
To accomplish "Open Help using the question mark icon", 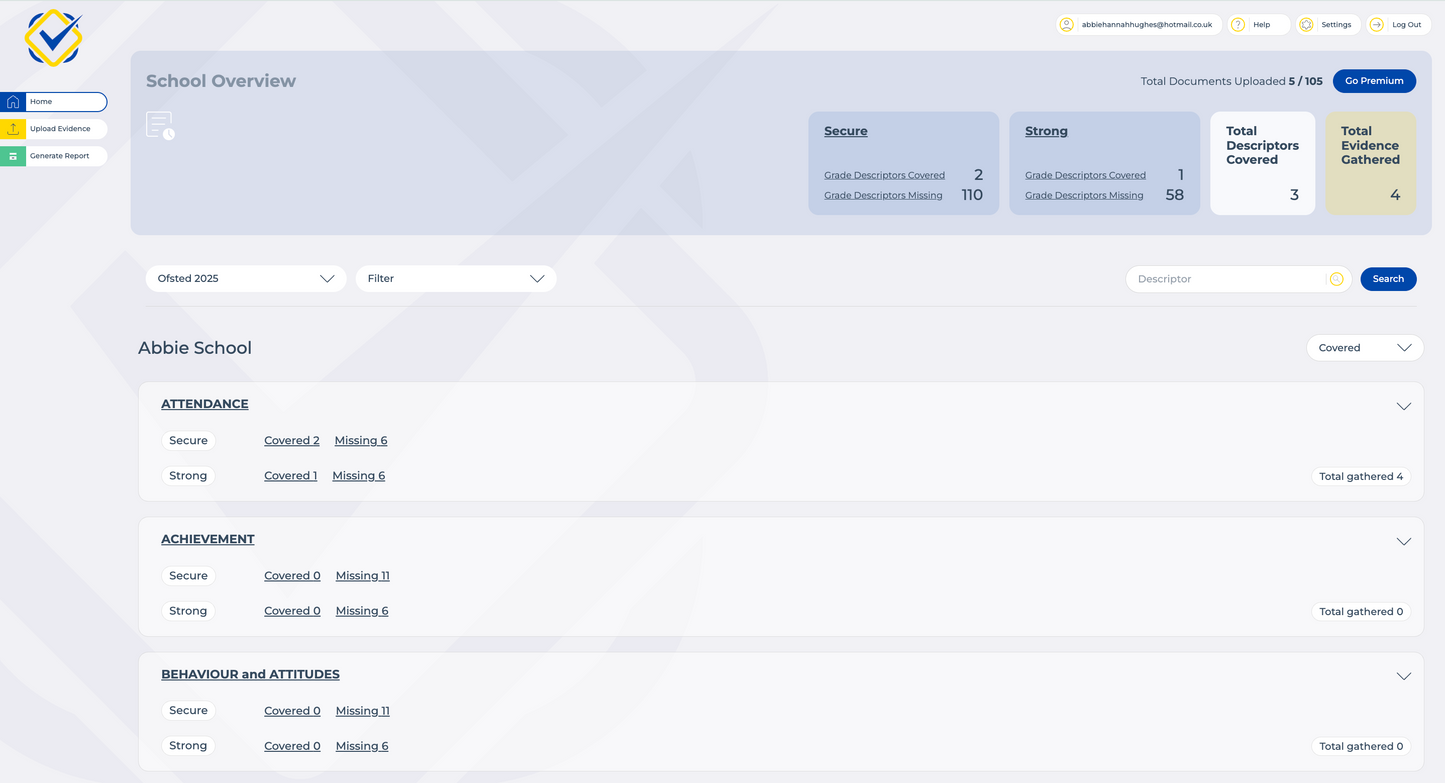I will click(x=1238, y=24).
